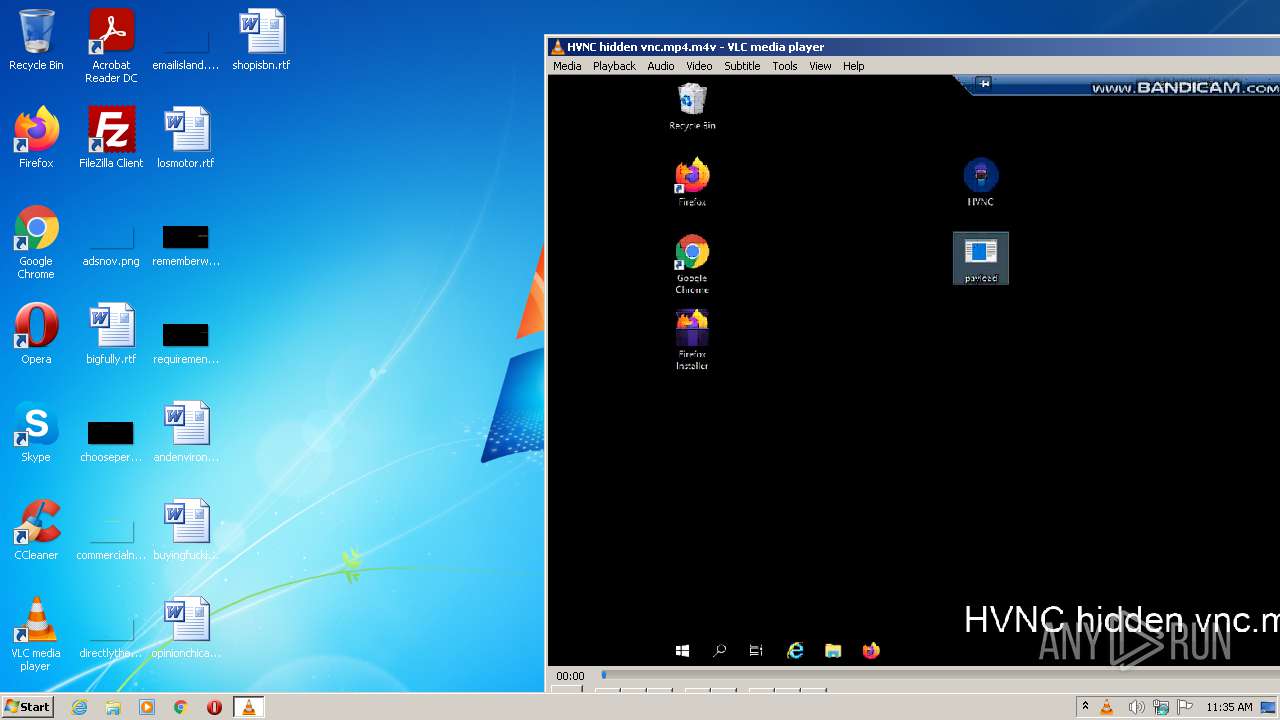This screenshot has height=720, width=1280.
Task: Select the bigfully.rtf document
Action: tap(111, 334)
